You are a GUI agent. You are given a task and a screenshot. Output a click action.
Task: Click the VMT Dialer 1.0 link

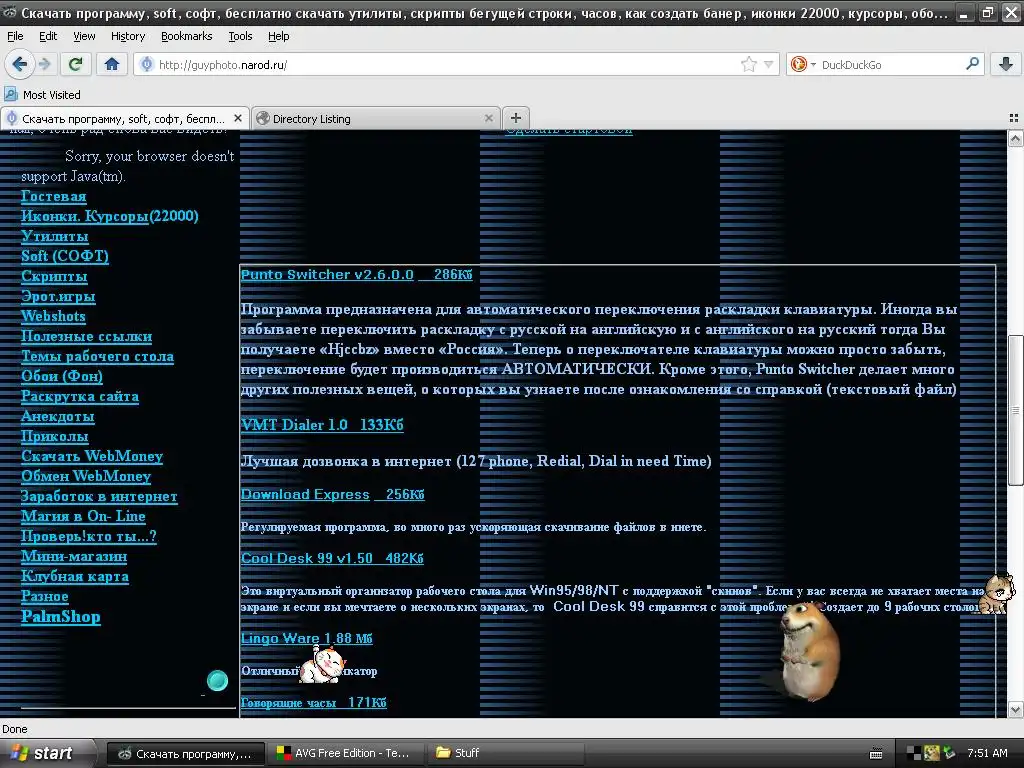tap(322, 424)
